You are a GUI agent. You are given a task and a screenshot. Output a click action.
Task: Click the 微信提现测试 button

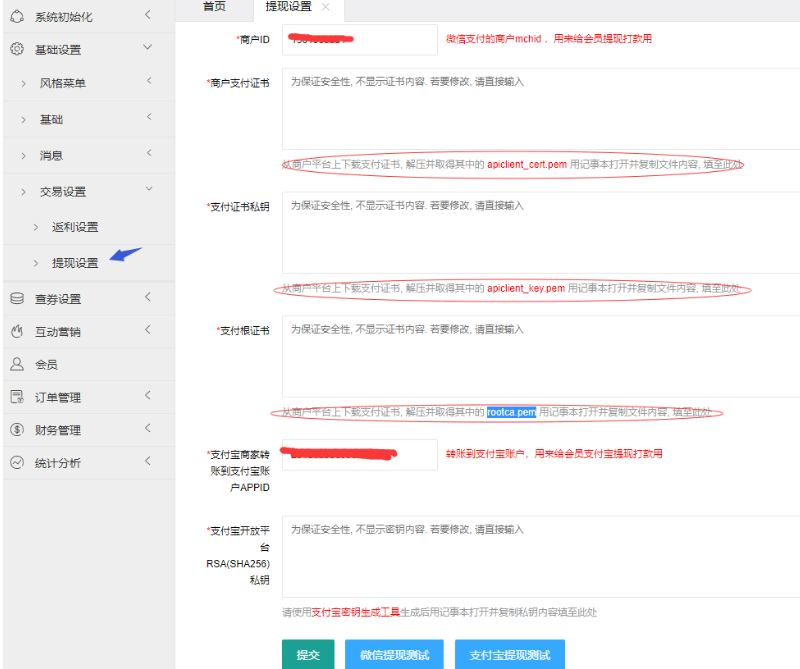point(394,655)
